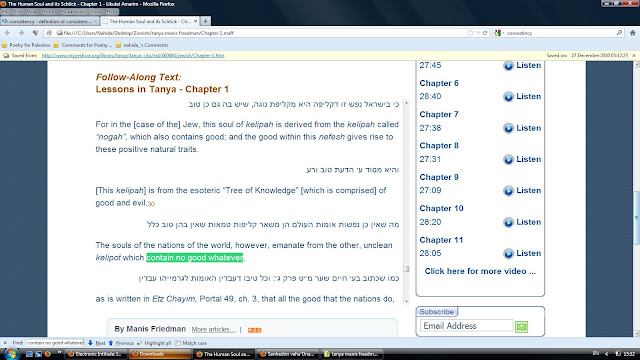Click the Email Address input field

point(467,326)
